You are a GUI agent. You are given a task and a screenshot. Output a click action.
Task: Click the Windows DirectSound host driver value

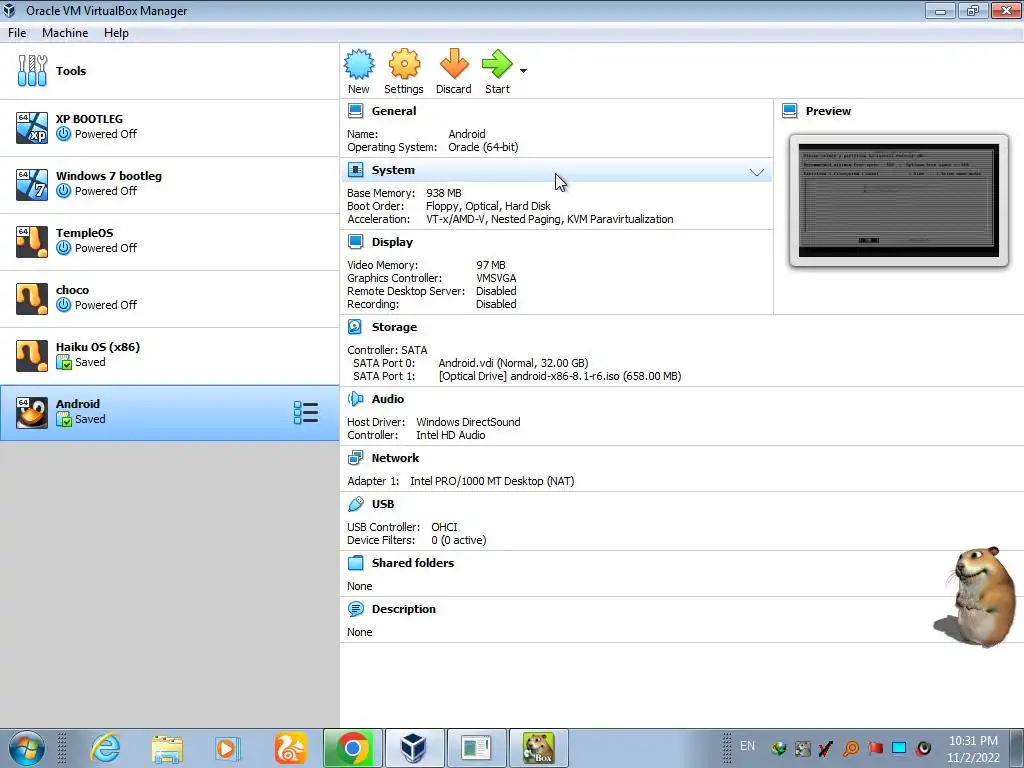[x=468, y=423]
